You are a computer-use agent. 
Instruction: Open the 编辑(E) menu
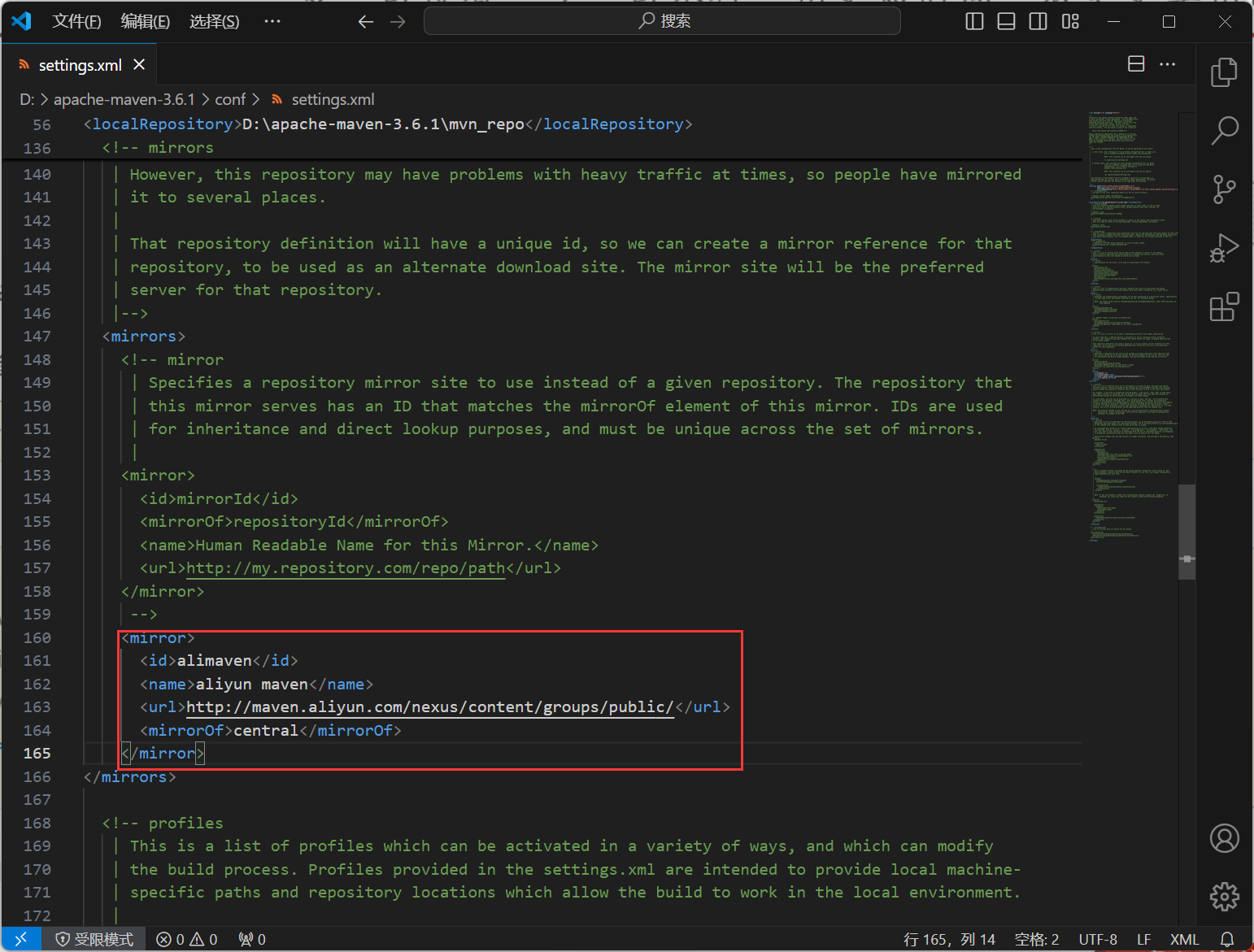pyautogui.click(x=146, y=21)
